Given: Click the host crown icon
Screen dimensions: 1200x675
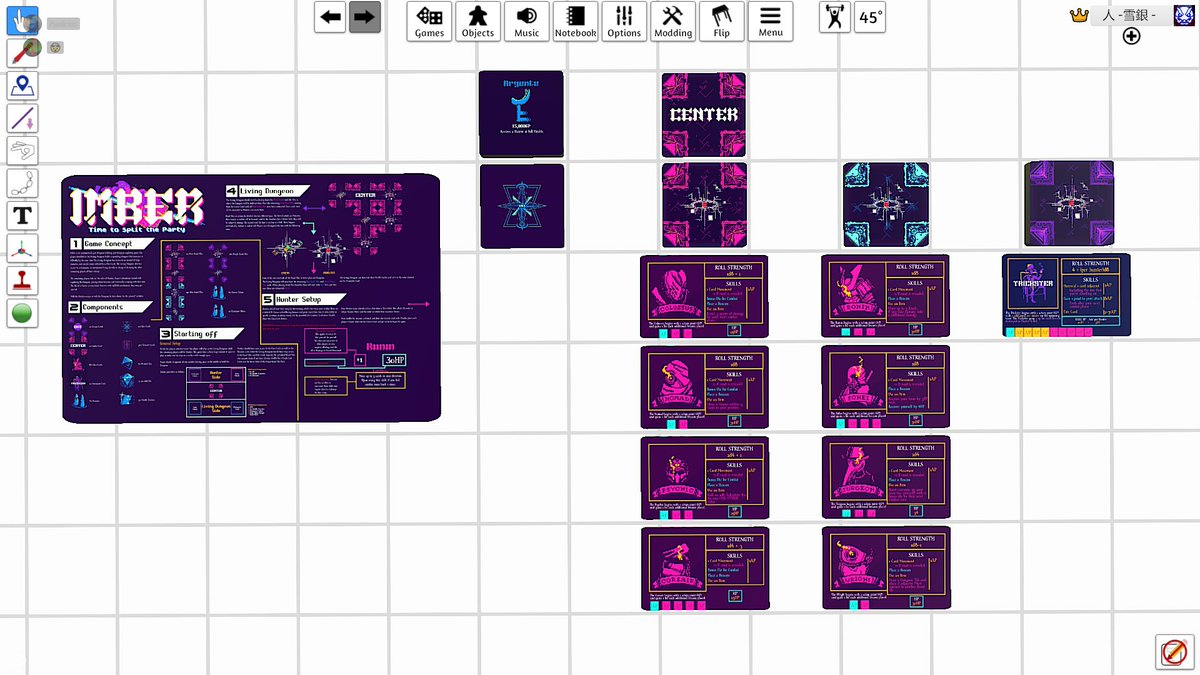Looking at the screenshot, I should click(x=1078, y=15).
